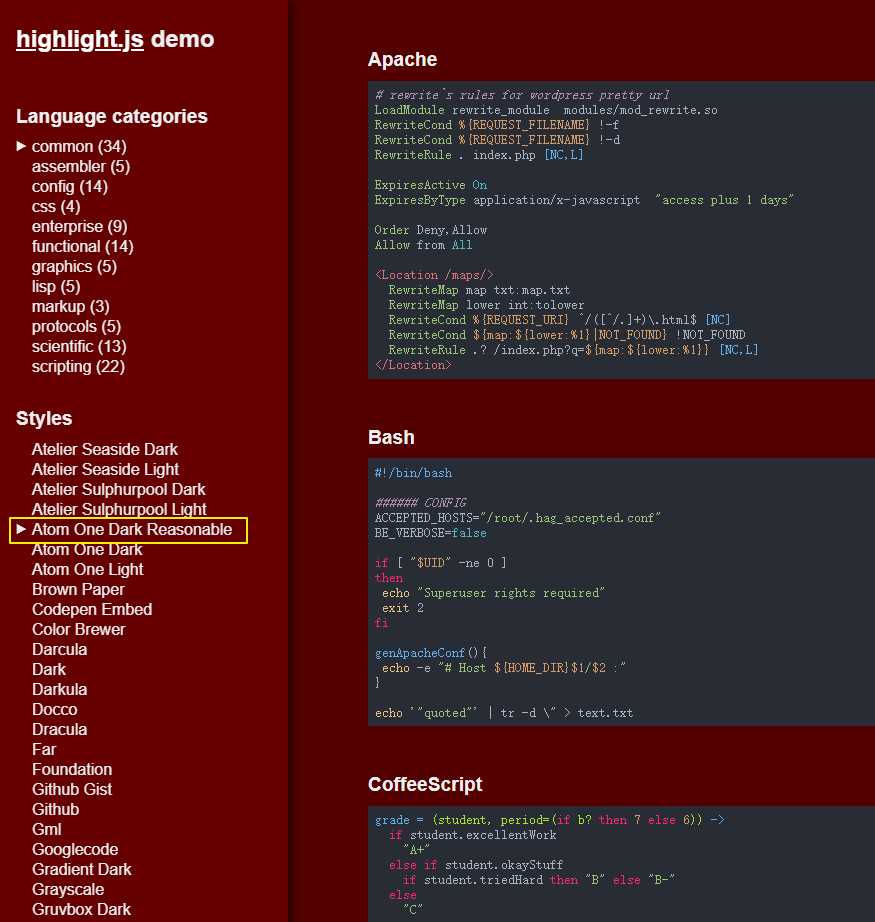Screen dimensions: 875x922
Task: Click the 'genApacheConf(){' line
Action: point(431,653)
